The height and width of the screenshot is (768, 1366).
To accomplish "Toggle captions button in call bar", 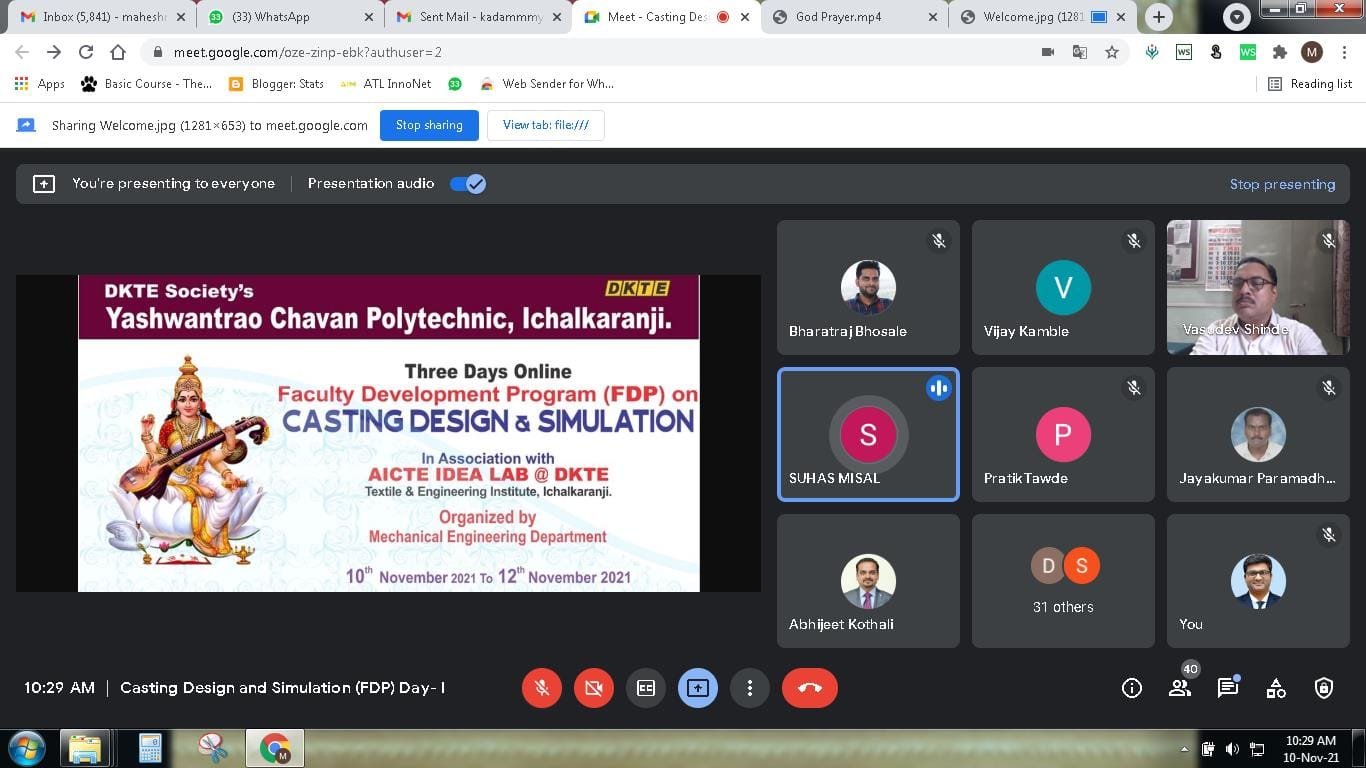I will (645, 688).
